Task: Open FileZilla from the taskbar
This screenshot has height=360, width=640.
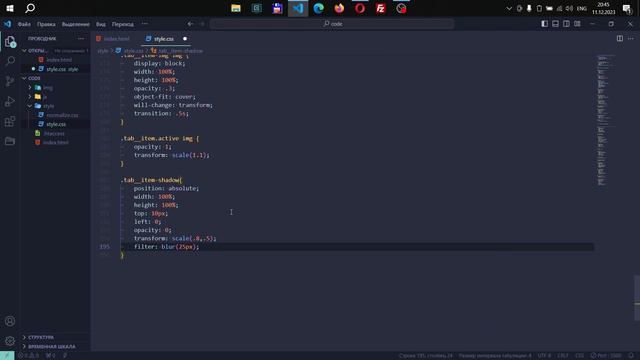Action: pyautogui.click(x=380, y=8)
